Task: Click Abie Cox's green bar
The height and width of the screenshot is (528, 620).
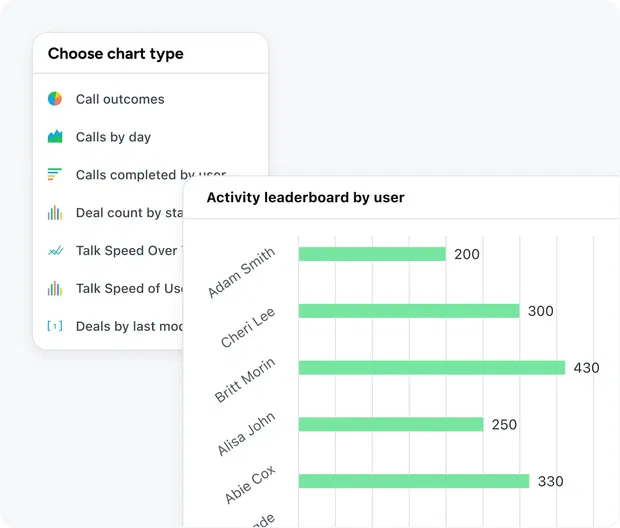Action: pyautogui.click(x=414, y=481)
